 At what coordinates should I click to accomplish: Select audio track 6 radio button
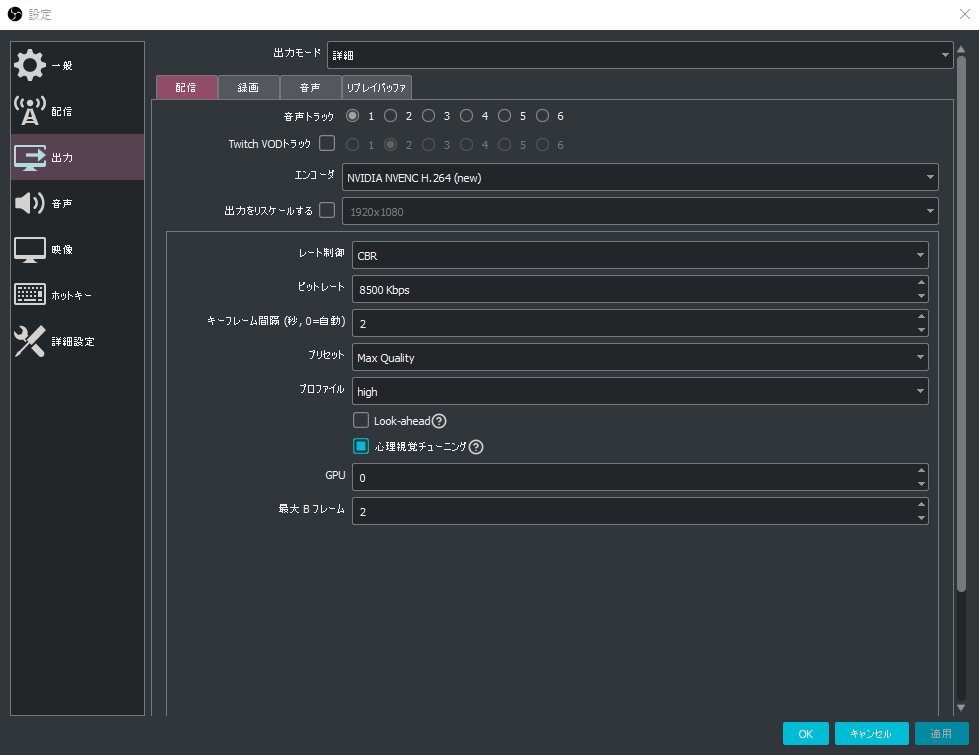click(x=543, y=116)
